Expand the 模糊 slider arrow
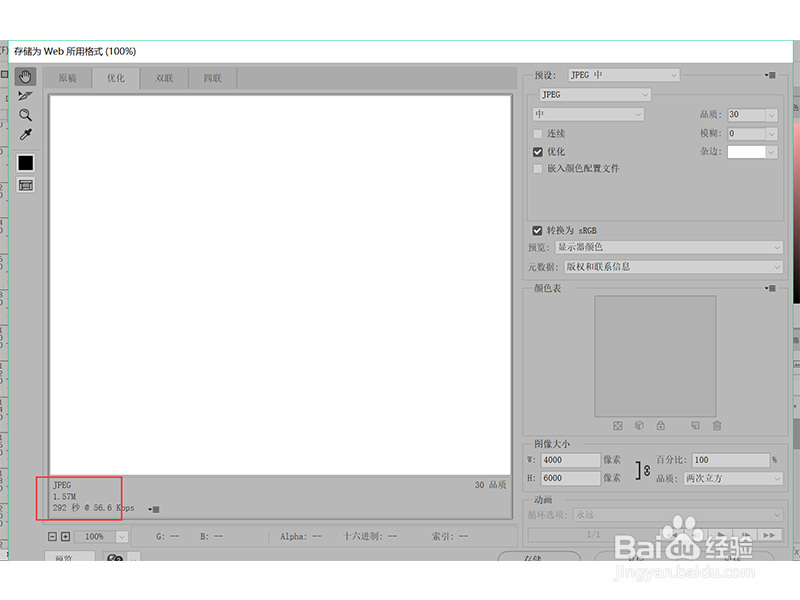800x600 pixels. 771,134
